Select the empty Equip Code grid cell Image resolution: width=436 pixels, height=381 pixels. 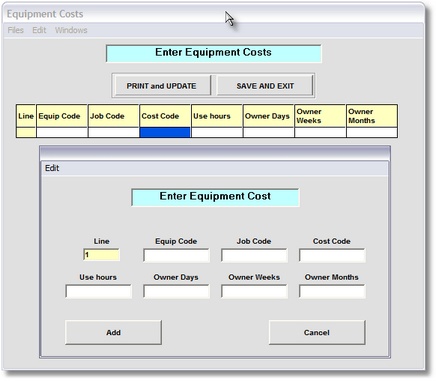[62, 132]
